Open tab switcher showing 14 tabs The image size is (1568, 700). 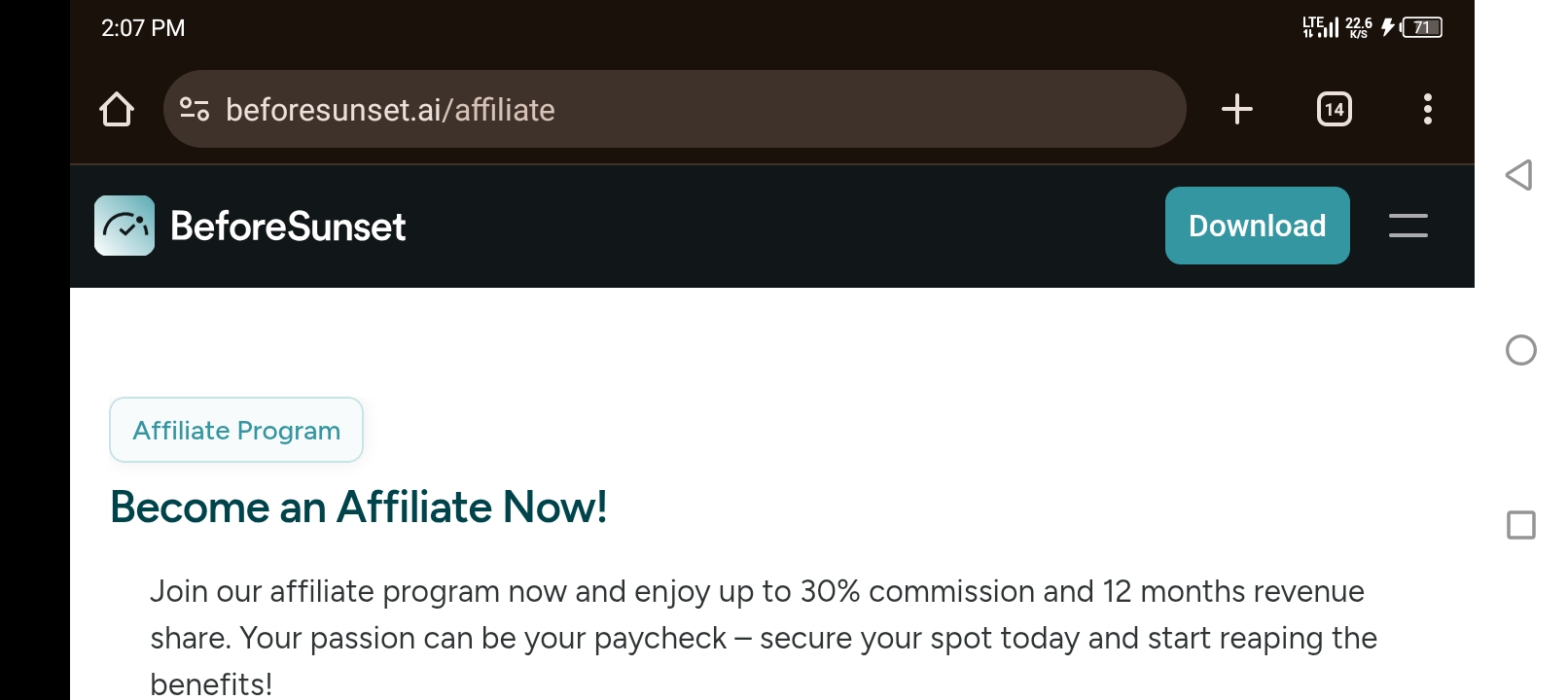pyautogui.click(x=1334, y=109)
